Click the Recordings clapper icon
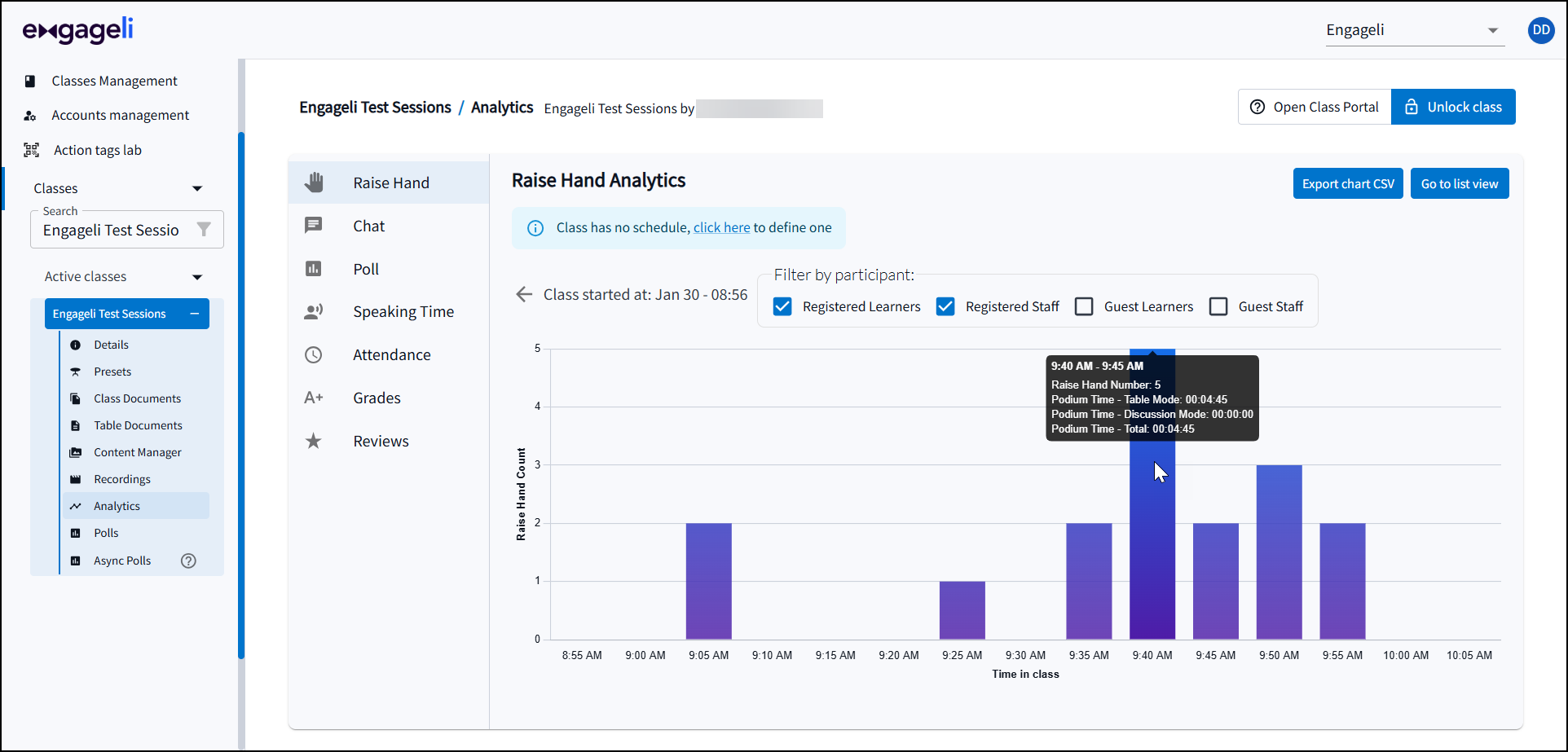The width and height of the screenshot is (1568, 752). [x=76, y=479]
